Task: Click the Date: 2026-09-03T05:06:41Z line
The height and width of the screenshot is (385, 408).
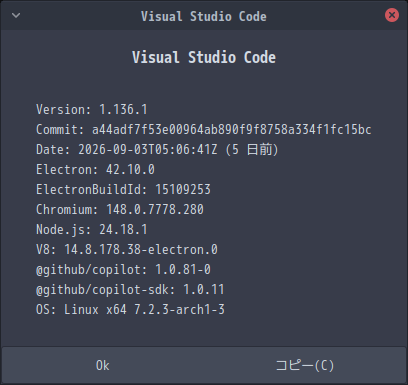Action: (x=157, y=150)
